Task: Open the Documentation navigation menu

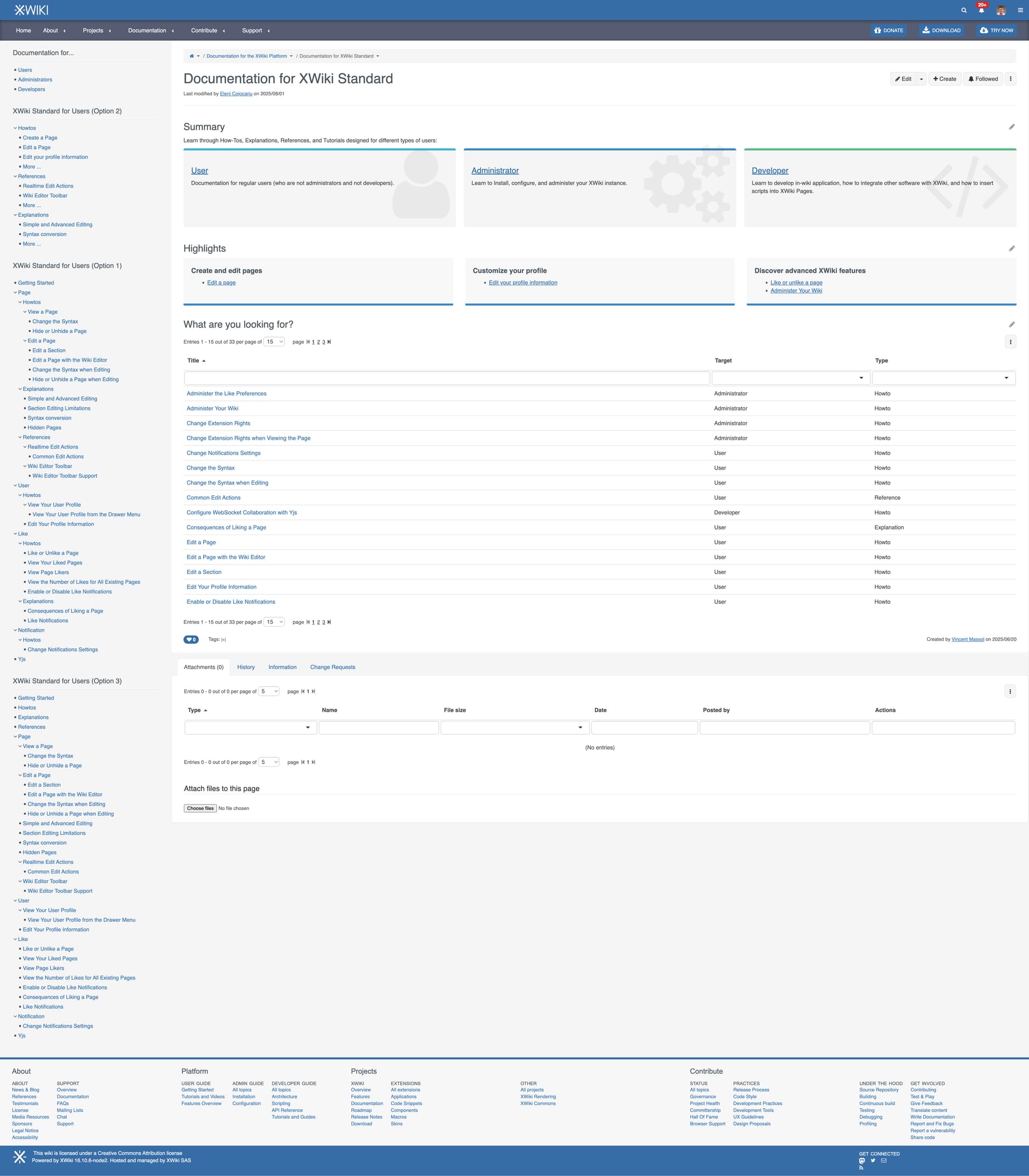Action: (x=147, y=31)
